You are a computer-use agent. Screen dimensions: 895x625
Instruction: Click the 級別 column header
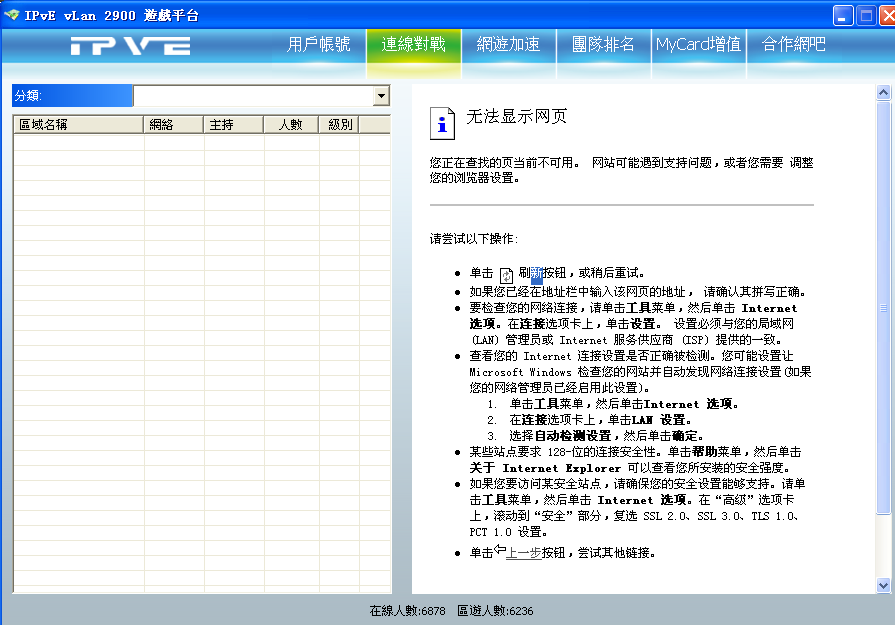coord(339,125)
